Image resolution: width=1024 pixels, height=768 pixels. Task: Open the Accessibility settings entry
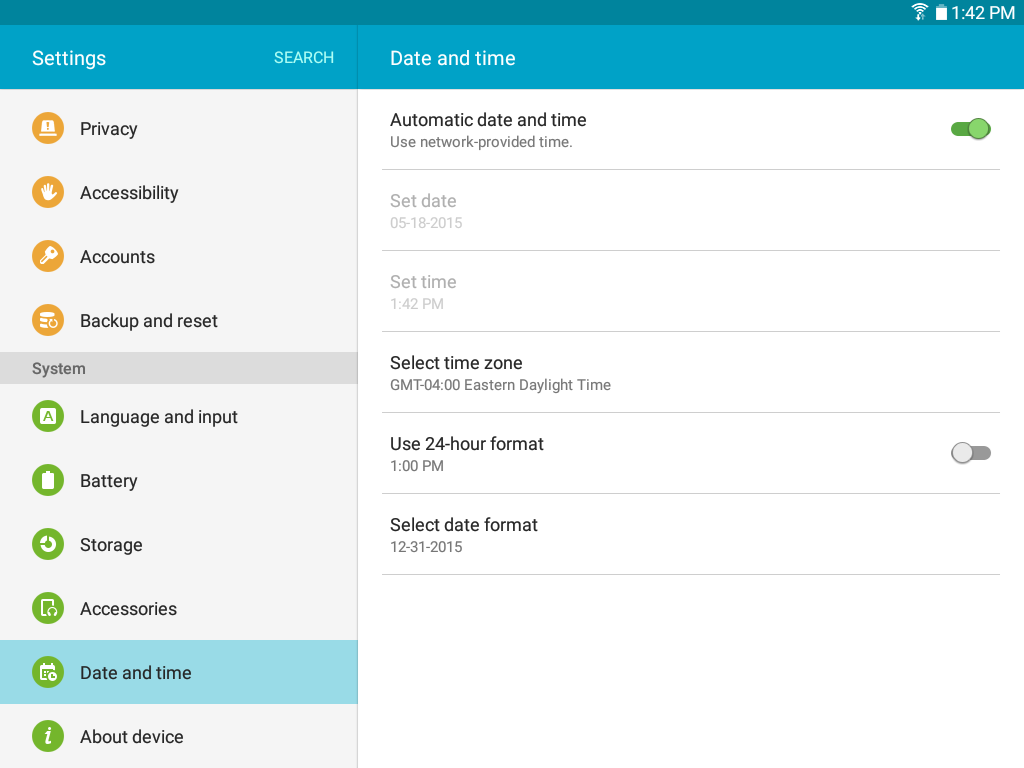tap(179, 193)
